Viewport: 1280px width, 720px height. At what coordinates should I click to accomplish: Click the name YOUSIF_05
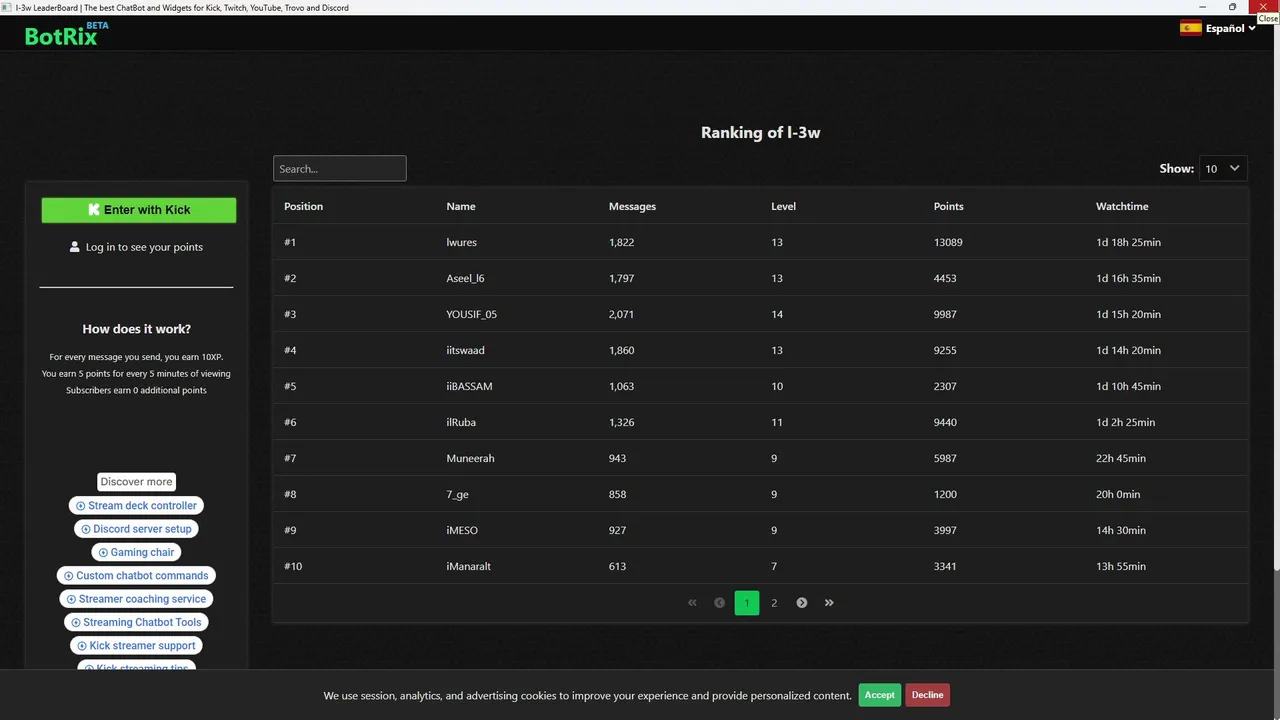(471, 314)
